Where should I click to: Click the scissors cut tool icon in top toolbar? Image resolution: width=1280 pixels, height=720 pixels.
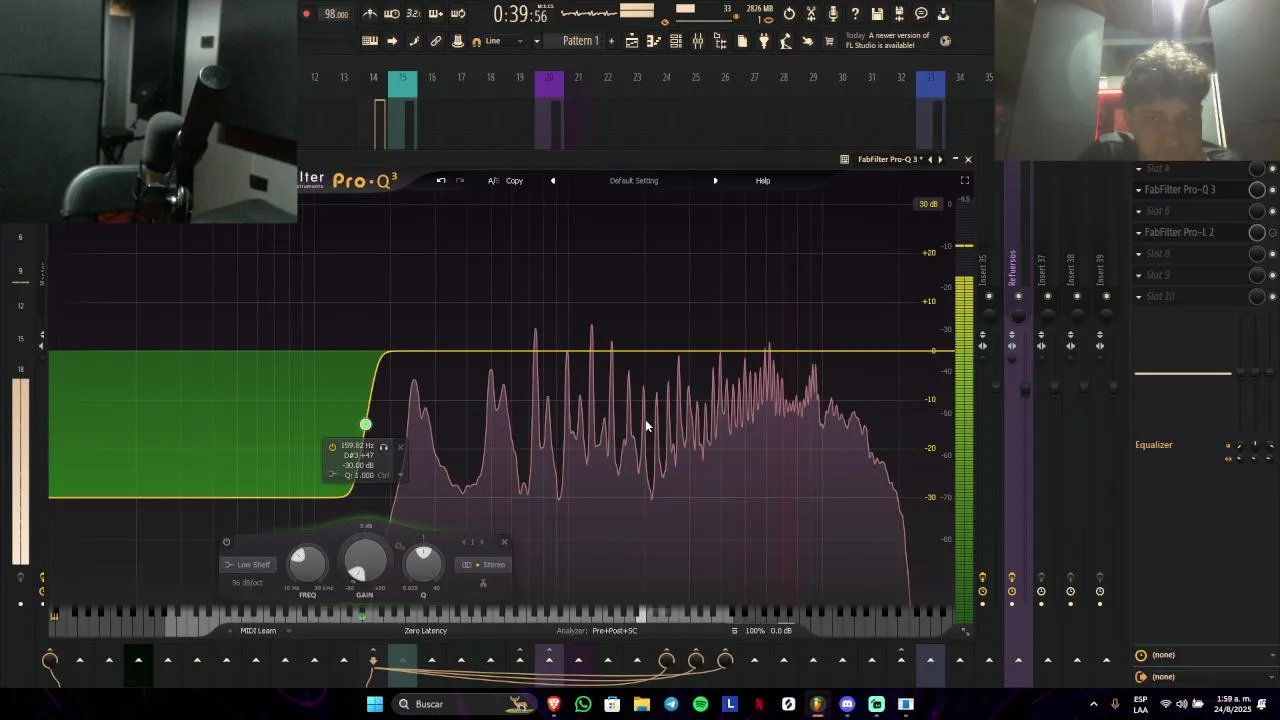coord(811,14)
